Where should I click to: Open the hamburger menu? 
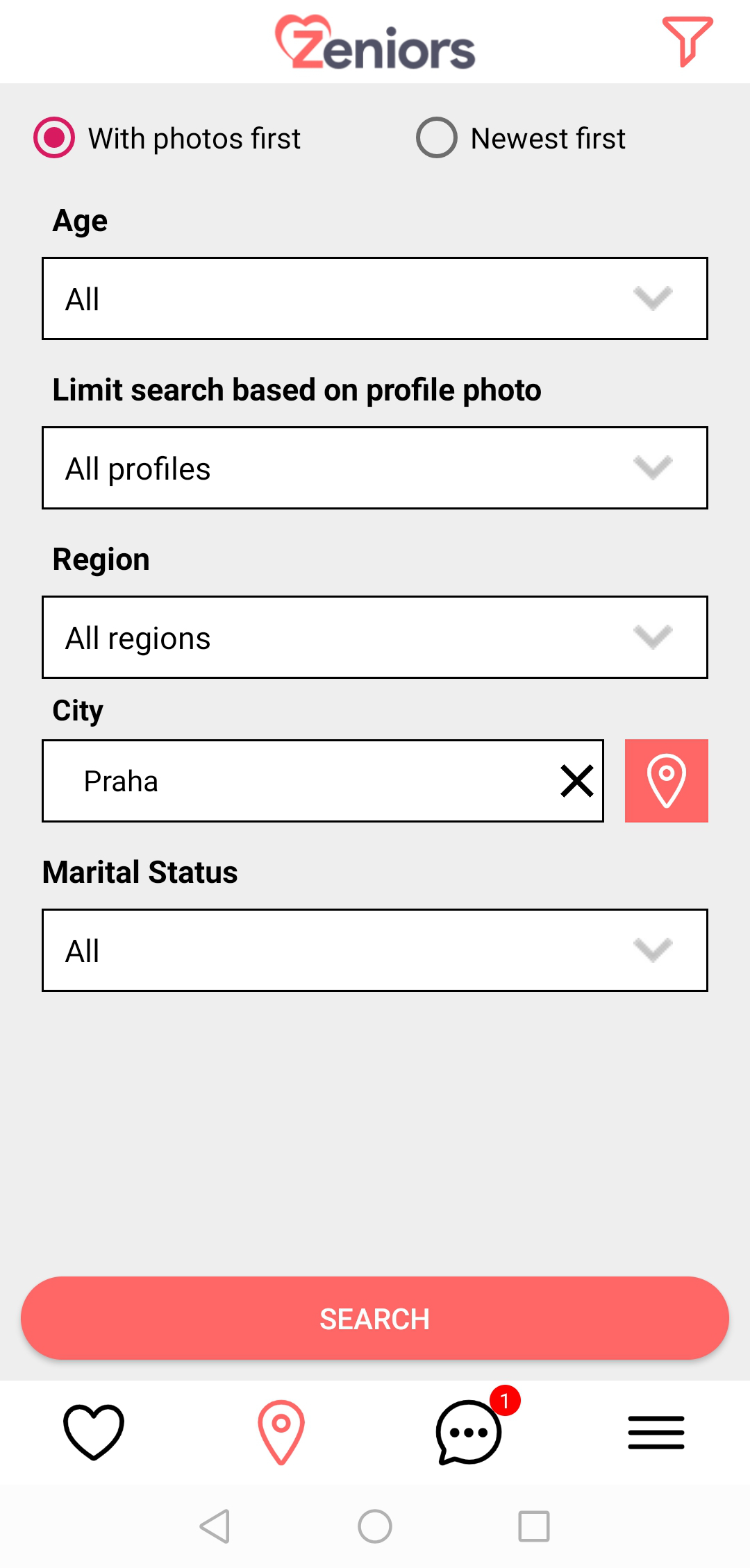656,1433
